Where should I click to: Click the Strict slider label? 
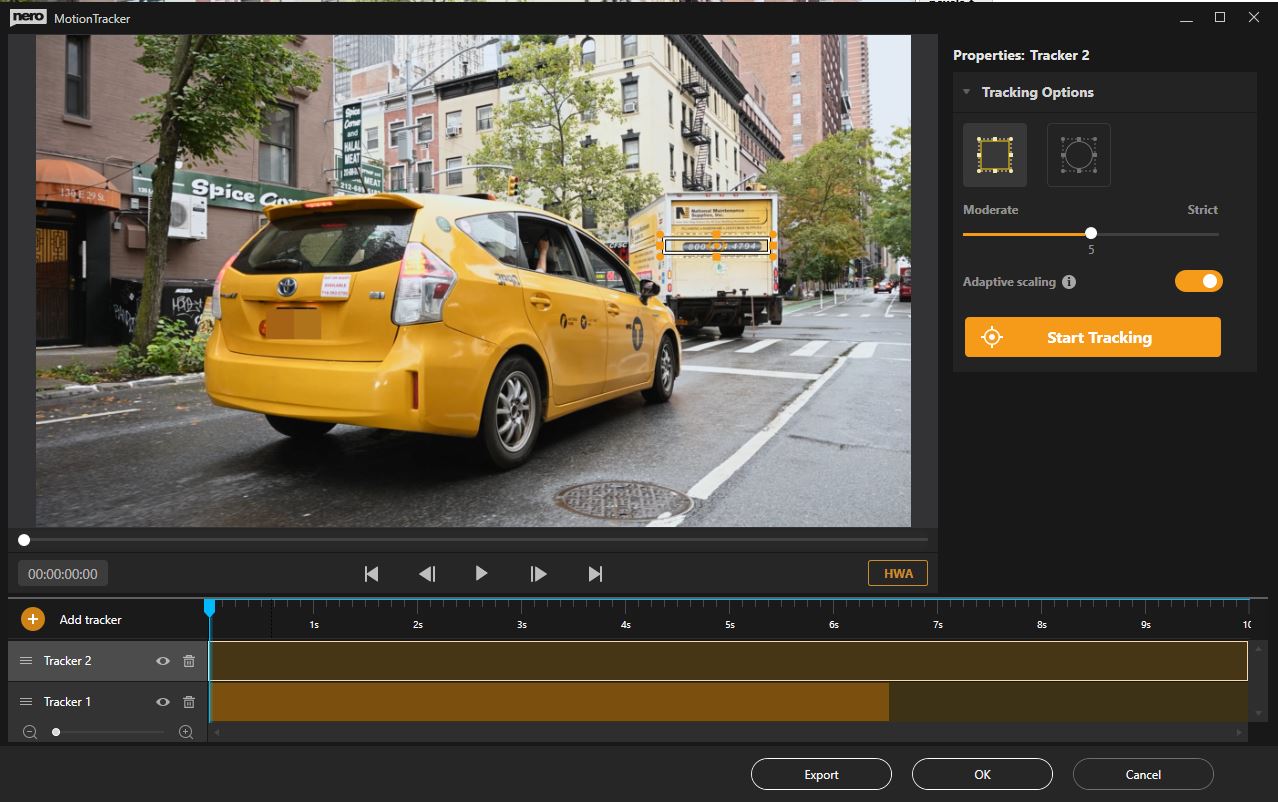click(1203, 210)
